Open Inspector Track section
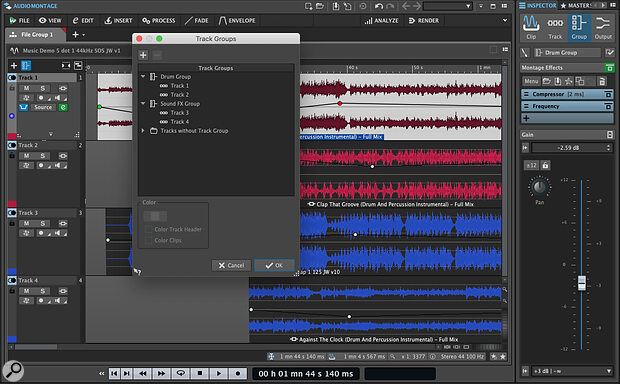Viewport: 620px width, 384px height. 555,27
